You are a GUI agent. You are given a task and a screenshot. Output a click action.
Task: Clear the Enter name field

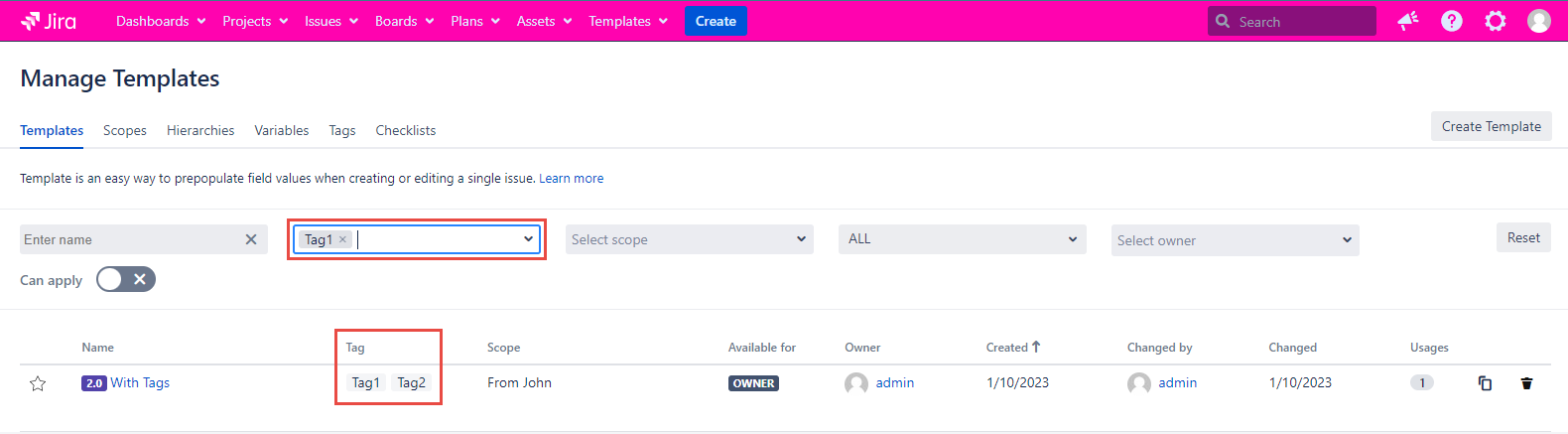251,239
